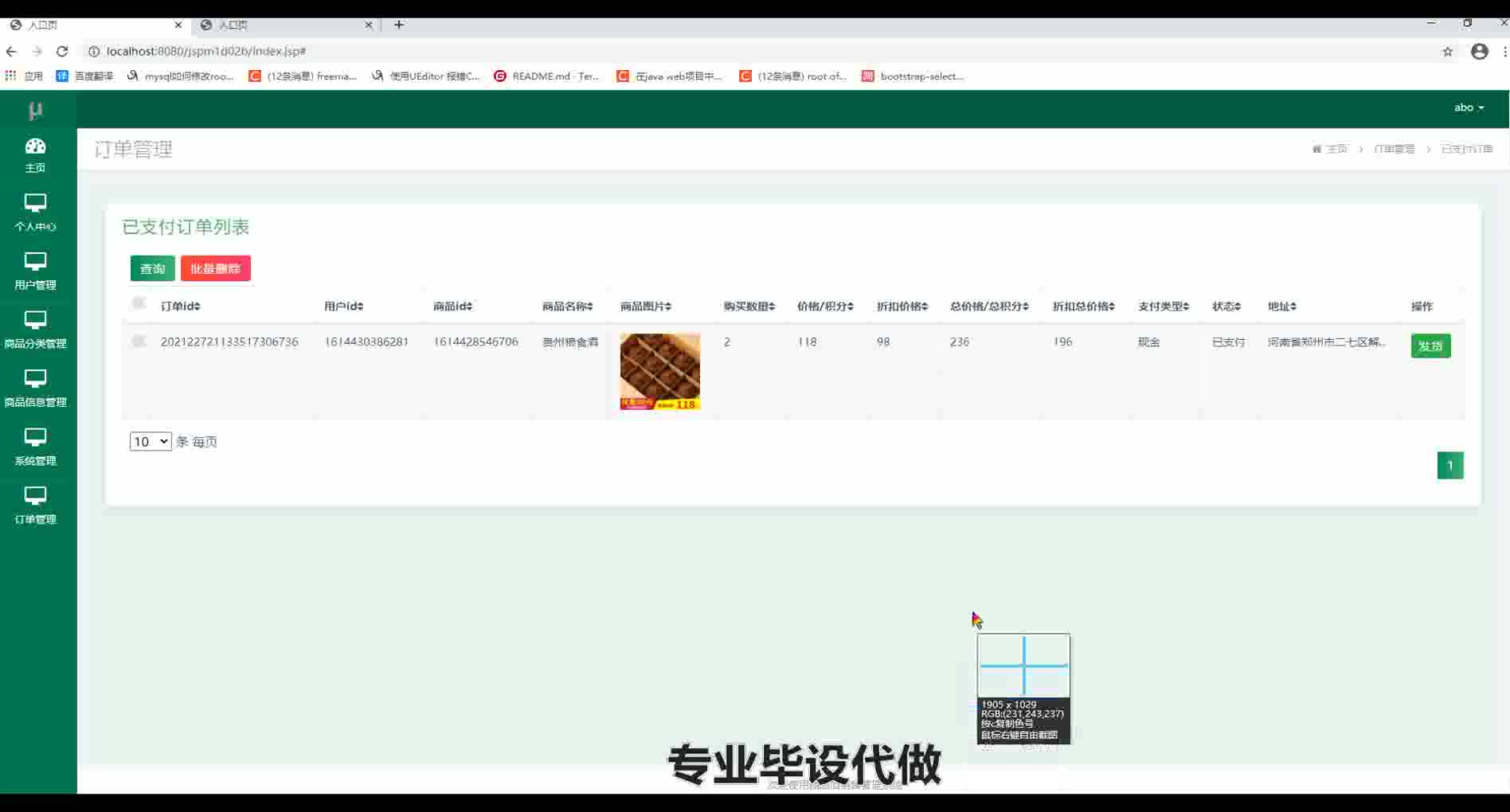The height and width of the screenshot is (812, 1510).
Task: Open a new browser tab with the plus
Action: point(399,25)
